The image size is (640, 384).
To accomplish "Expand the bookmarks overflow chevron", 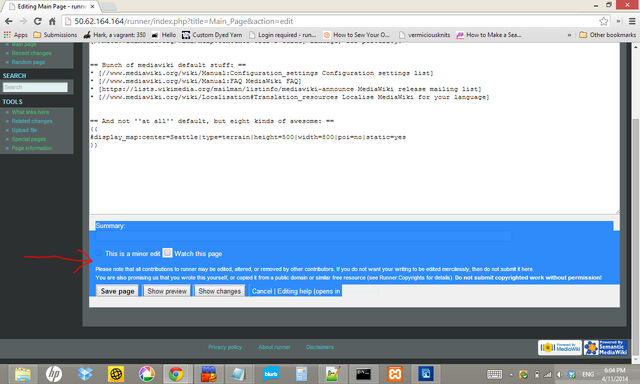I will pyautogui.click(x=569, y=35).
